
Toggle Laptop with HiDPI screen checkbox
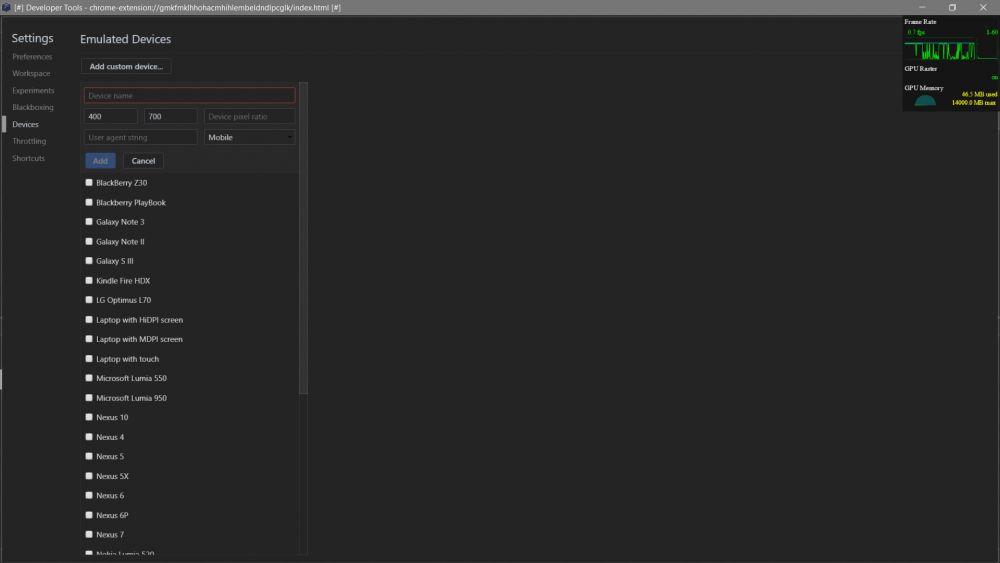click(89, 319)
